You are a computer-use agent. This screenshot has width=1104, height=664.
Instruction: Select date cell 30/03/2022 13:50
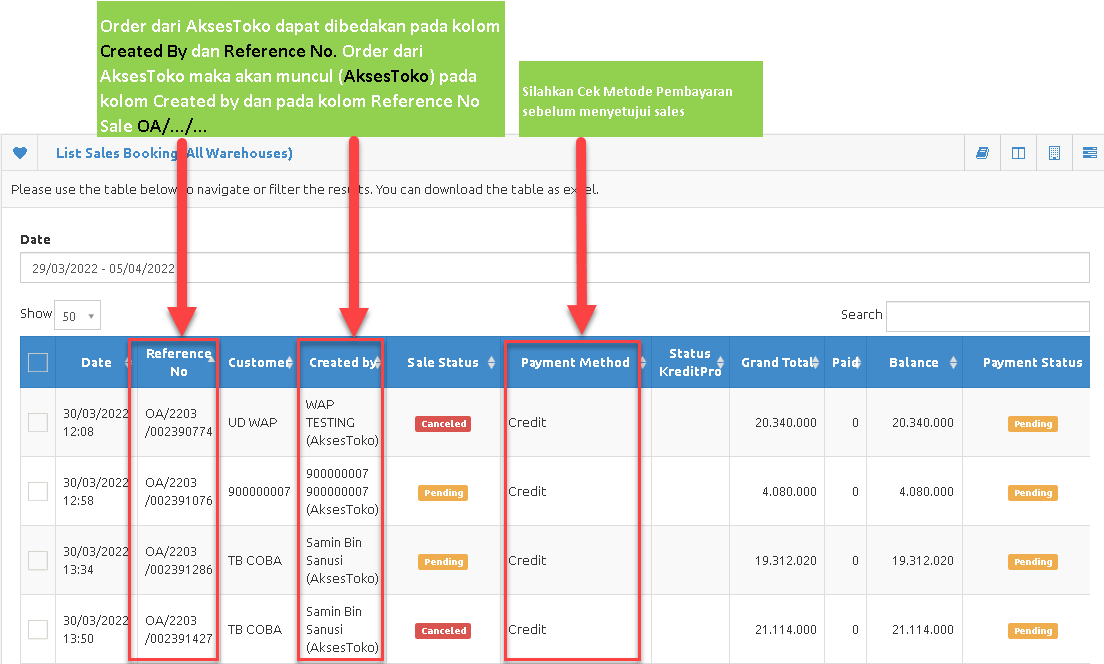coord(95,629)
